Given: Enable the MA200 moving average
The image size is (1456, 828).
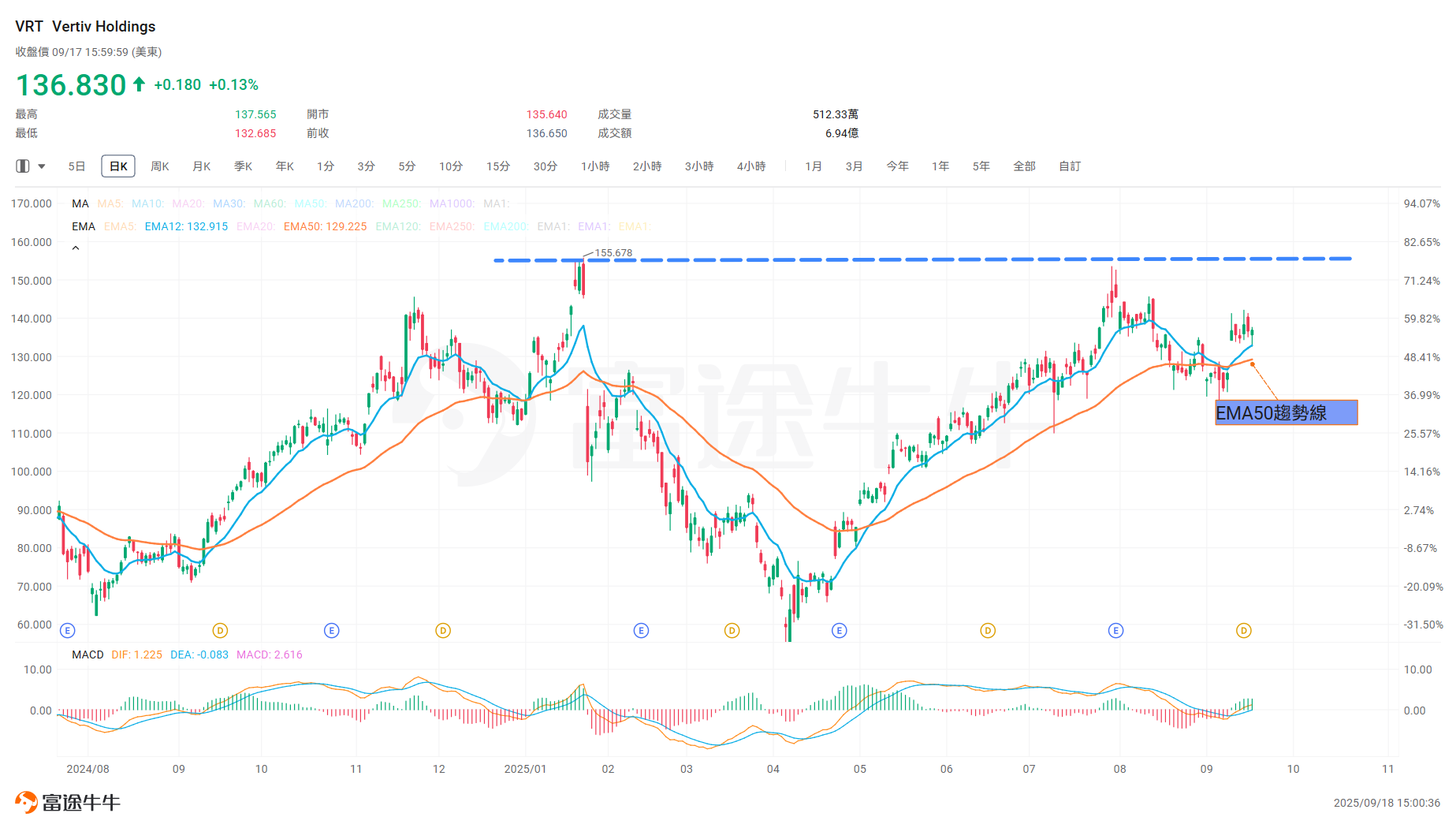Looking at the screenshot, I should 354,203.
